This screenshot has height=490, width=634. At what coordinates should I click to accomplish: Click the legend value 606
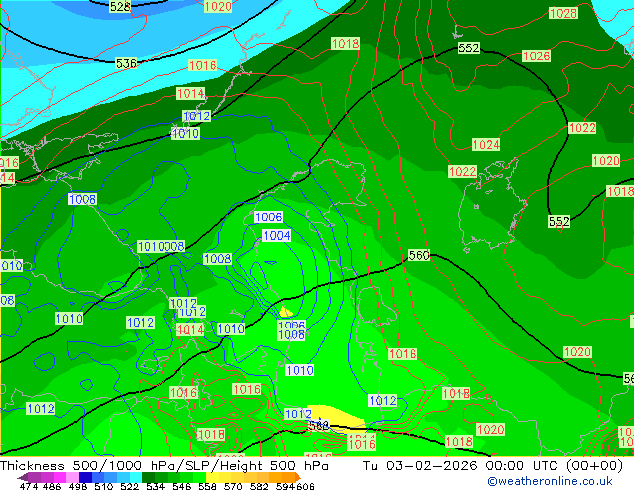click(x=305, y=486)
